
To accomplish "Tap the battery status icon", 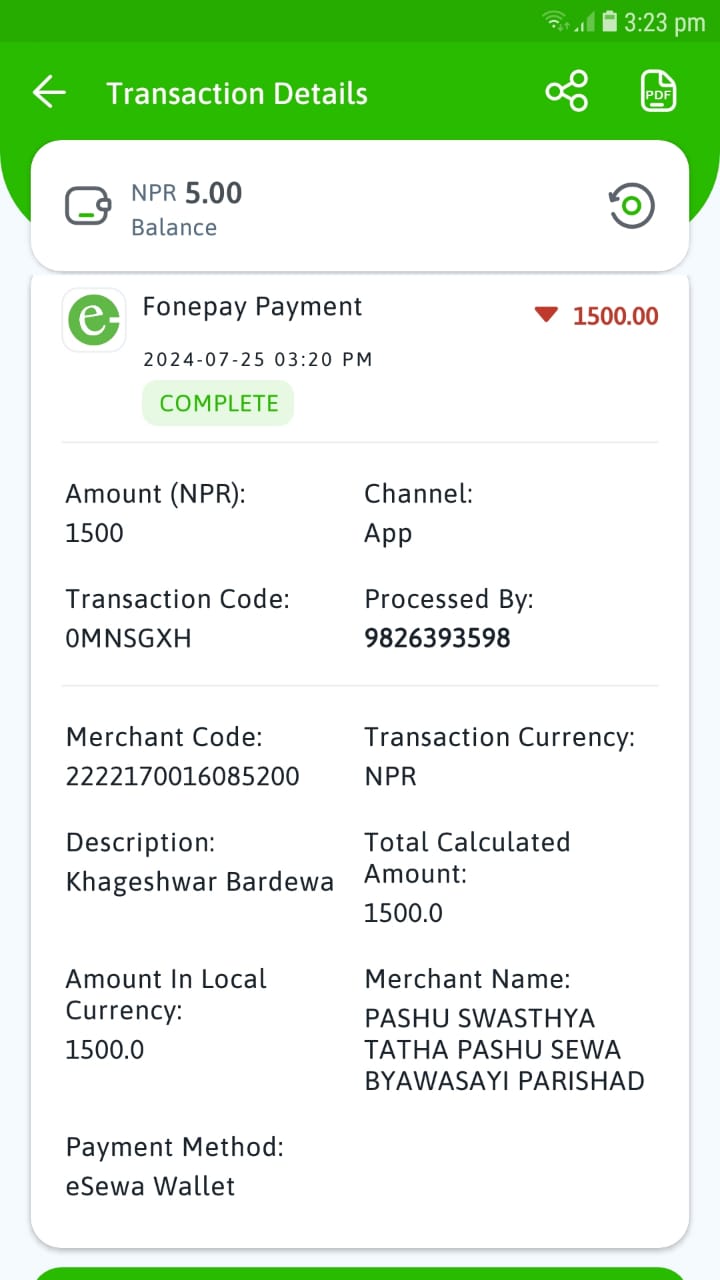I will click(x=609, y=21).
